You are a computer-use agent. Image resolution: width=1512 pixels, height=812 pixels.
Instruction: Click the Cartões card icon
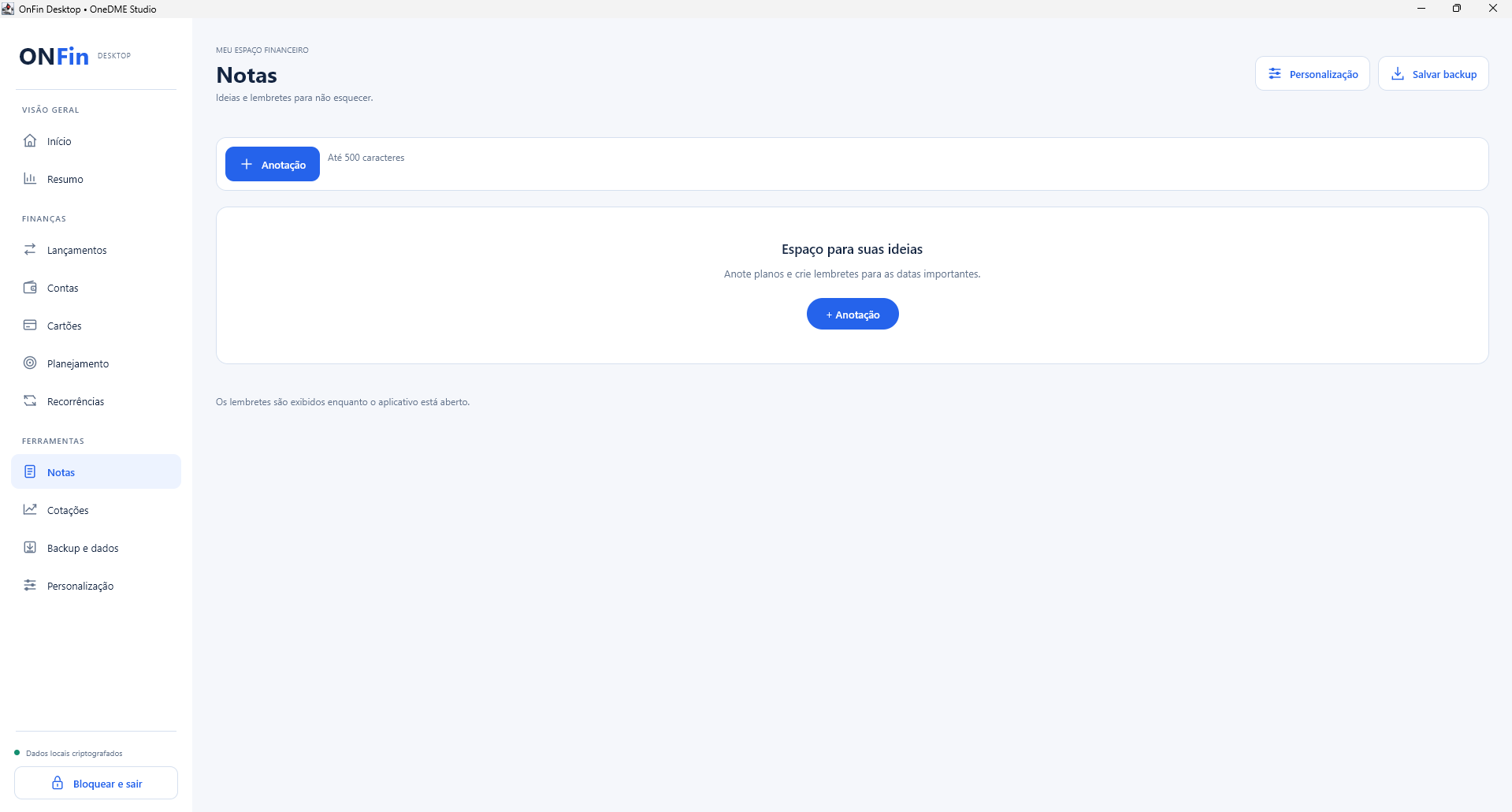click(x=30, y=325)
